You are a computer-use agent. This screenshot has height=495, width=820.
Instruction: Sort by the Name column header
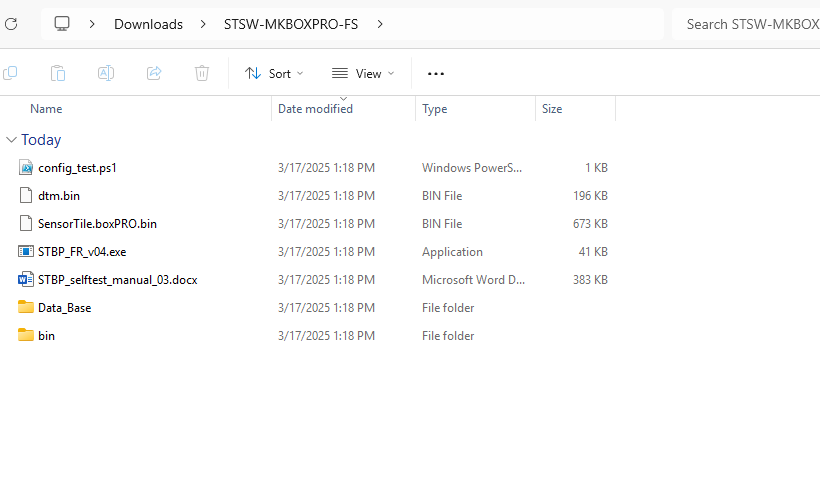(x=46, y=109)
